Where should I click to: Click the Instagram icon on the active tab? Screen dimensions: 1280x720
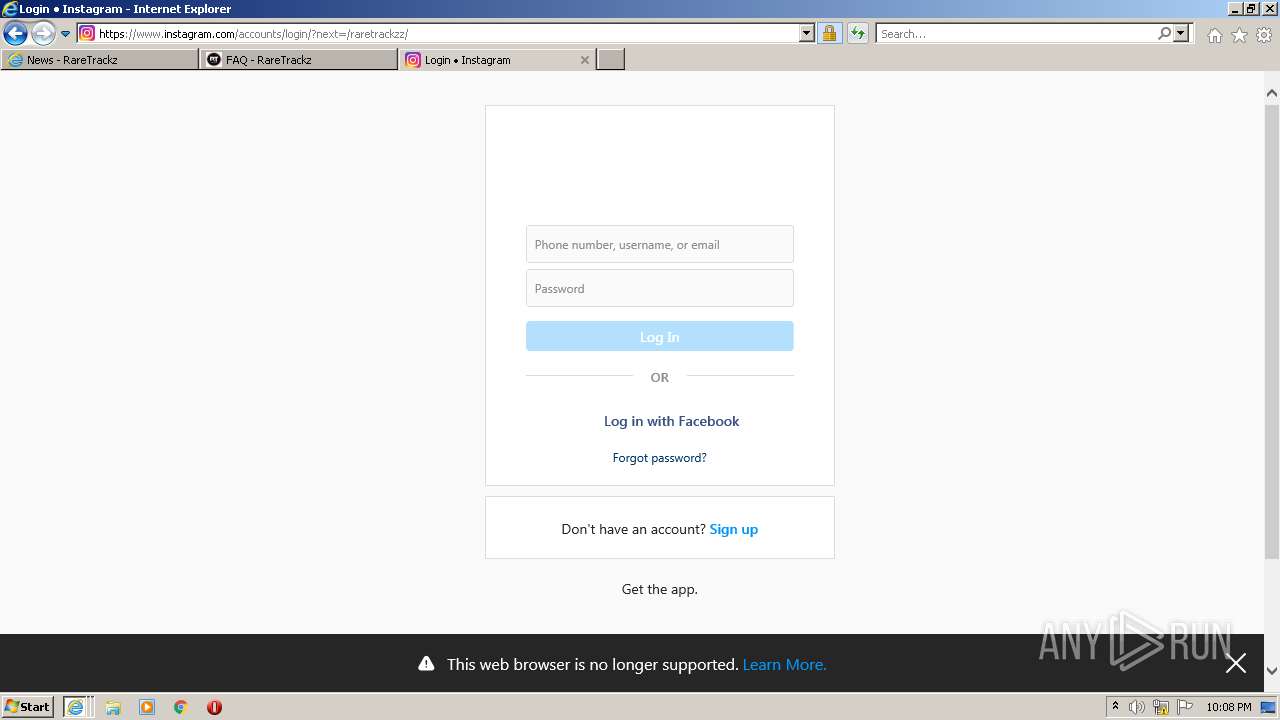tap(412, 60)
